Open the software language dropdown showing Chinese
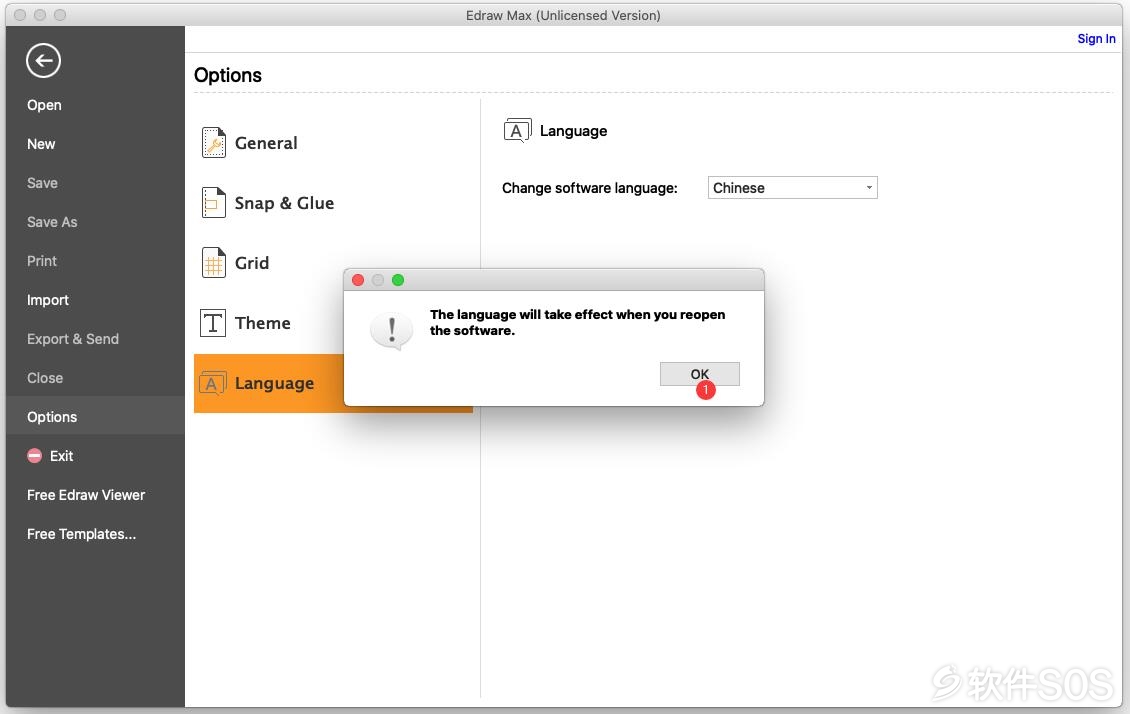Image resolution: width=1130 pixels, height=714 pixels. pos(792,187)
